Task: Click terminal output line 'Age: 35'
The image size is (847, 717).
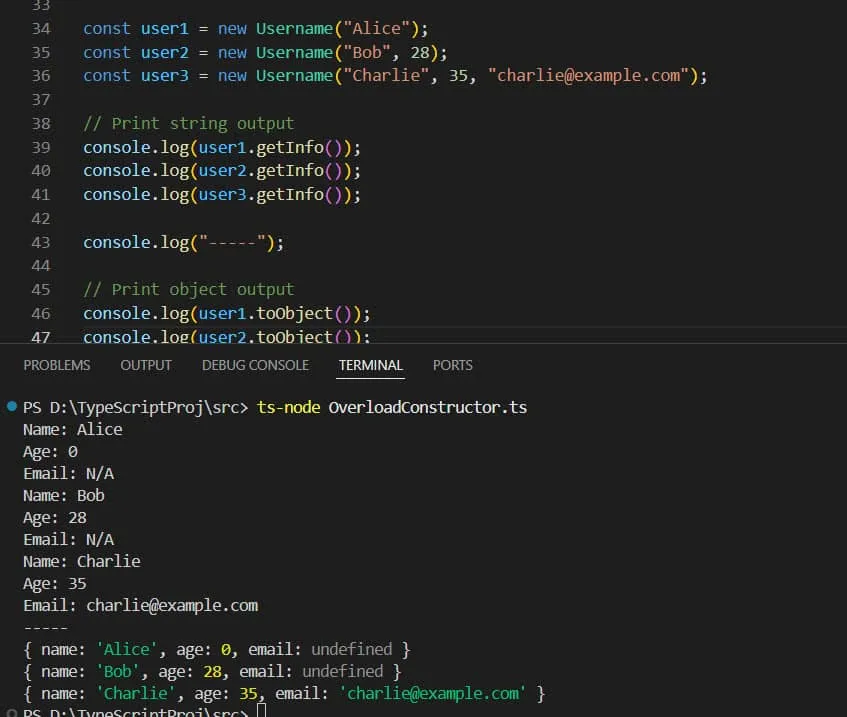Action: [55, 584]
